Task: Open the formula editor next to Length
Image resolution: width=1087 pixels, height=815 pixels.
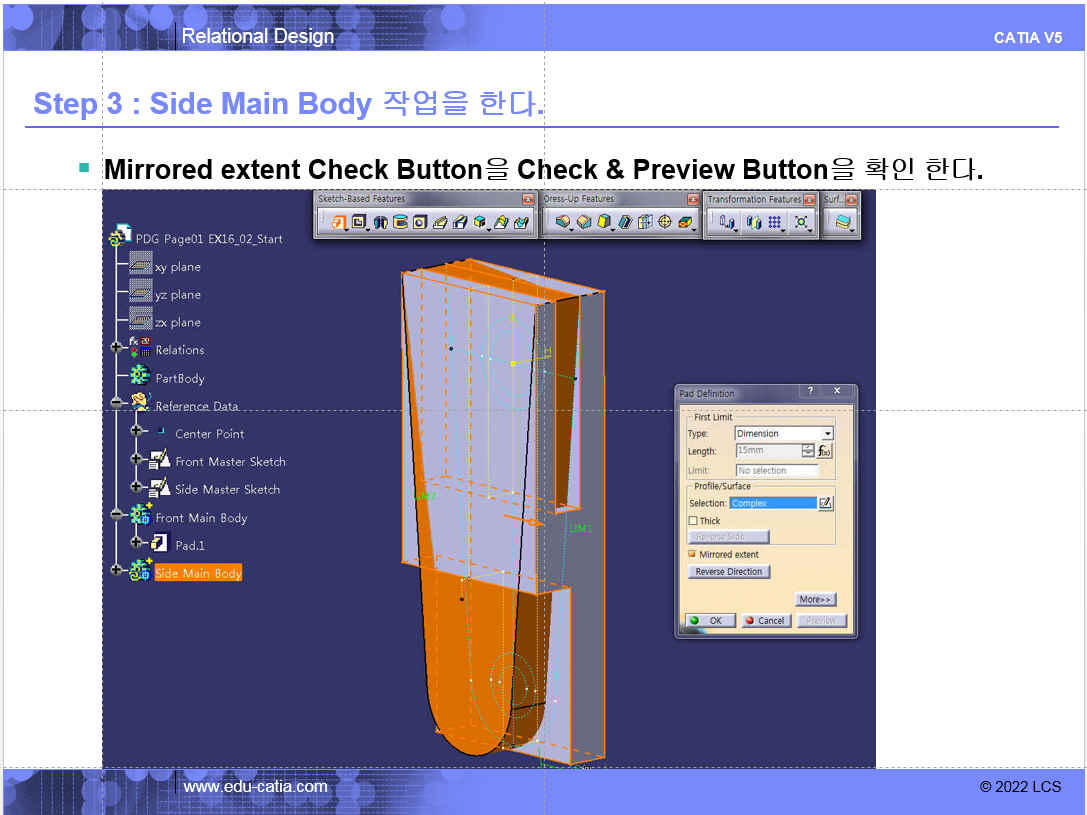Action: (825, 451)
